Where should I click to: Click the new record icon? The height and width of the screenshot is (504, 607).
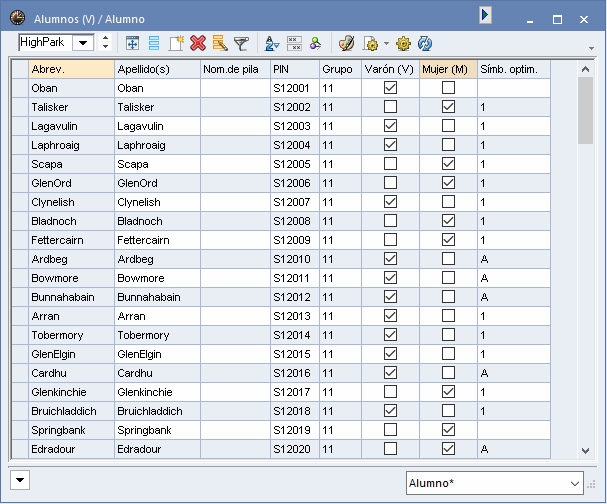(x=176, y=43)
